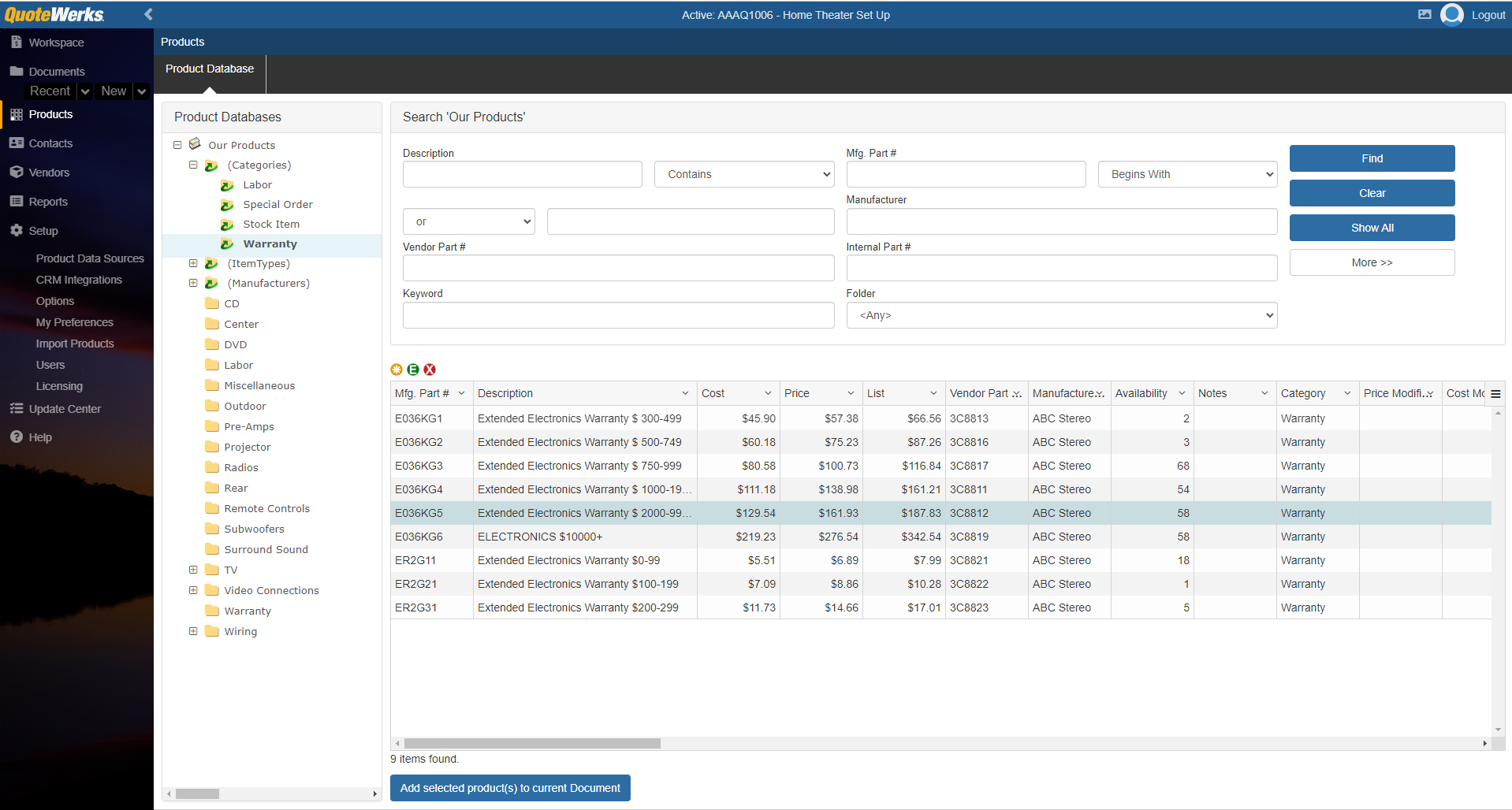Click the Clear button
This screenshot has width=1512, height=810.
[x=1372, y=193]
